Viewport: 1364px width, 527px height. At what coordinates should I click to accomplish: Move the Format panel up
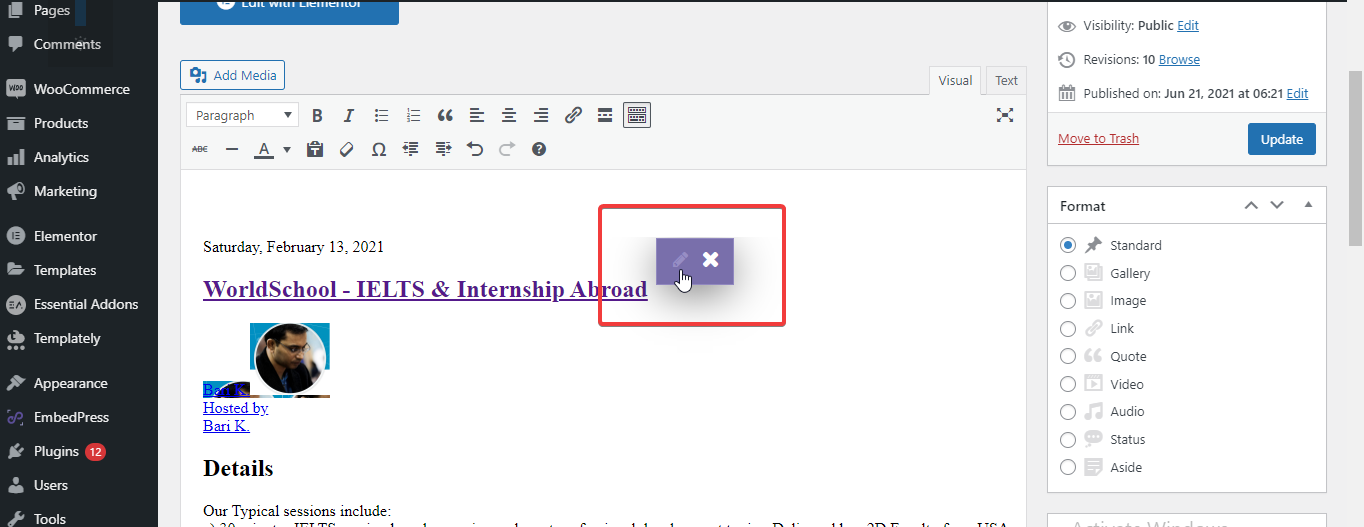click(1251, 205)
